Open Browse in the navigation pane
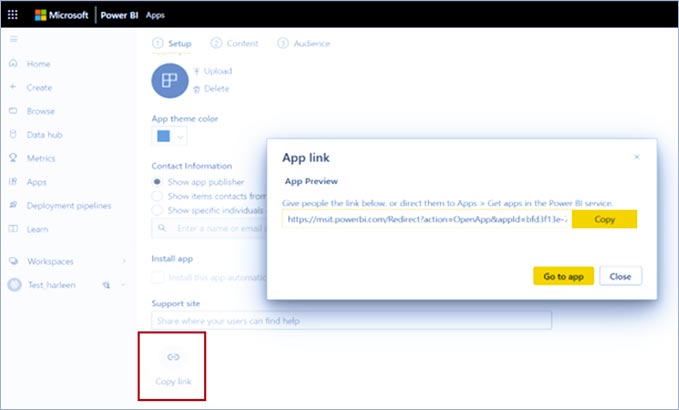 click(x=41, y=111)
